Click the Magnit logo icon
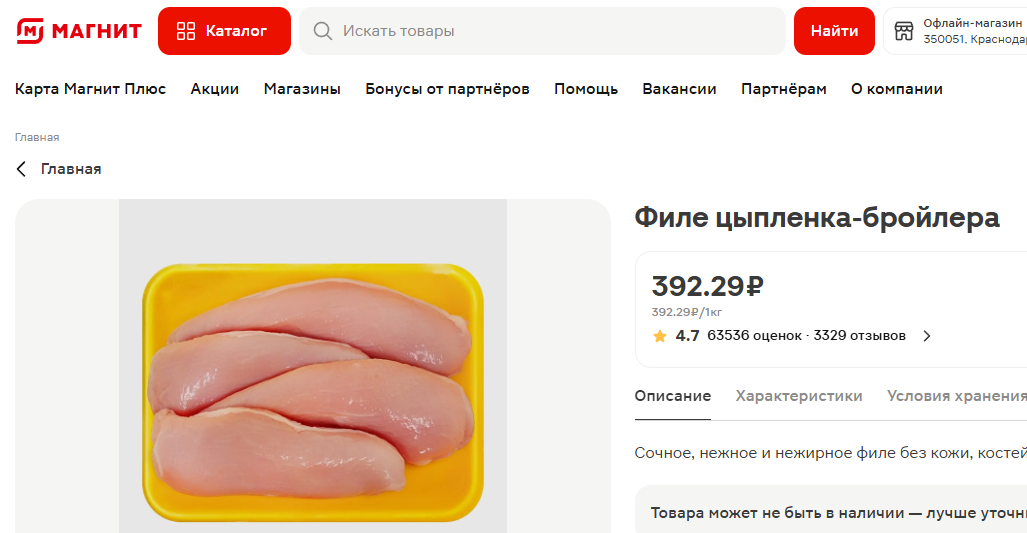 point(30,31)
